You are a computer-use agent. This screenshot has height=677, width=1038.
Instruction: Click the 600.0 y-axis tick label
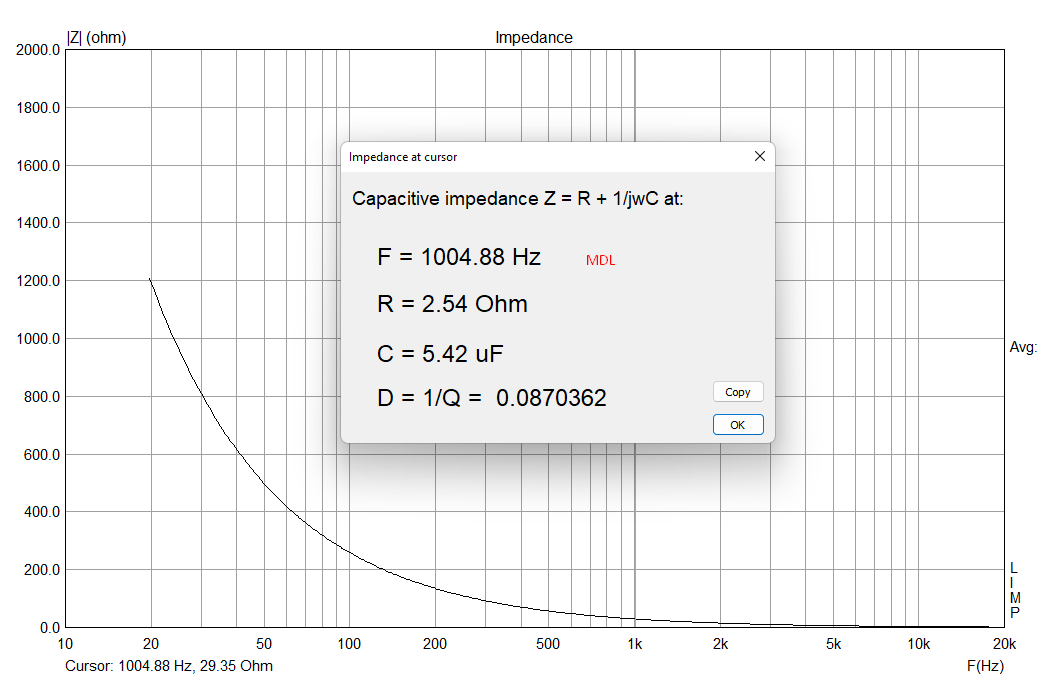point(42,455)
